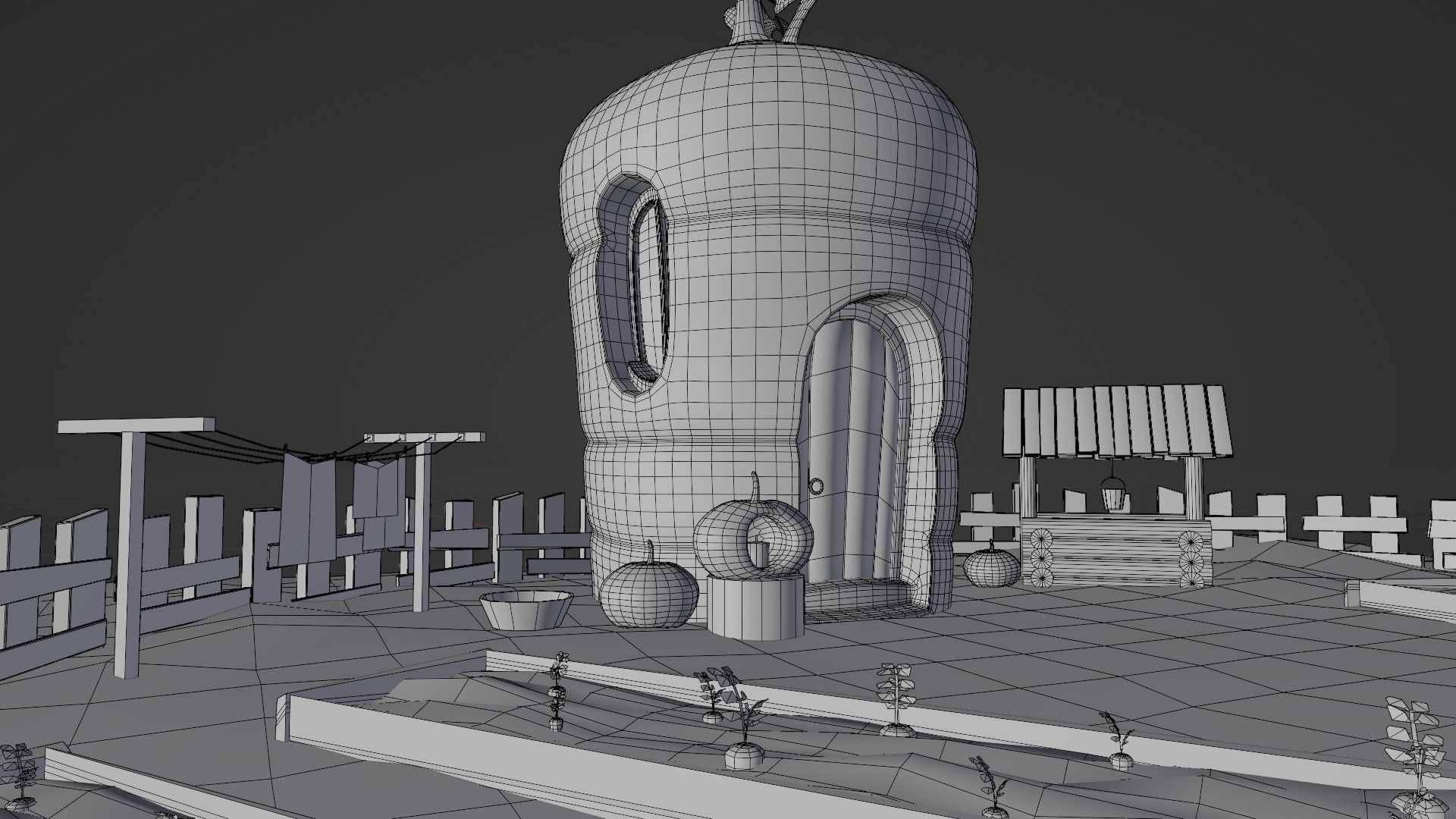This screenshot has width=1456, height=819.
Task: Click the bucket hanging in the well
Action: pyautogui.click(x=1112, y=493)
